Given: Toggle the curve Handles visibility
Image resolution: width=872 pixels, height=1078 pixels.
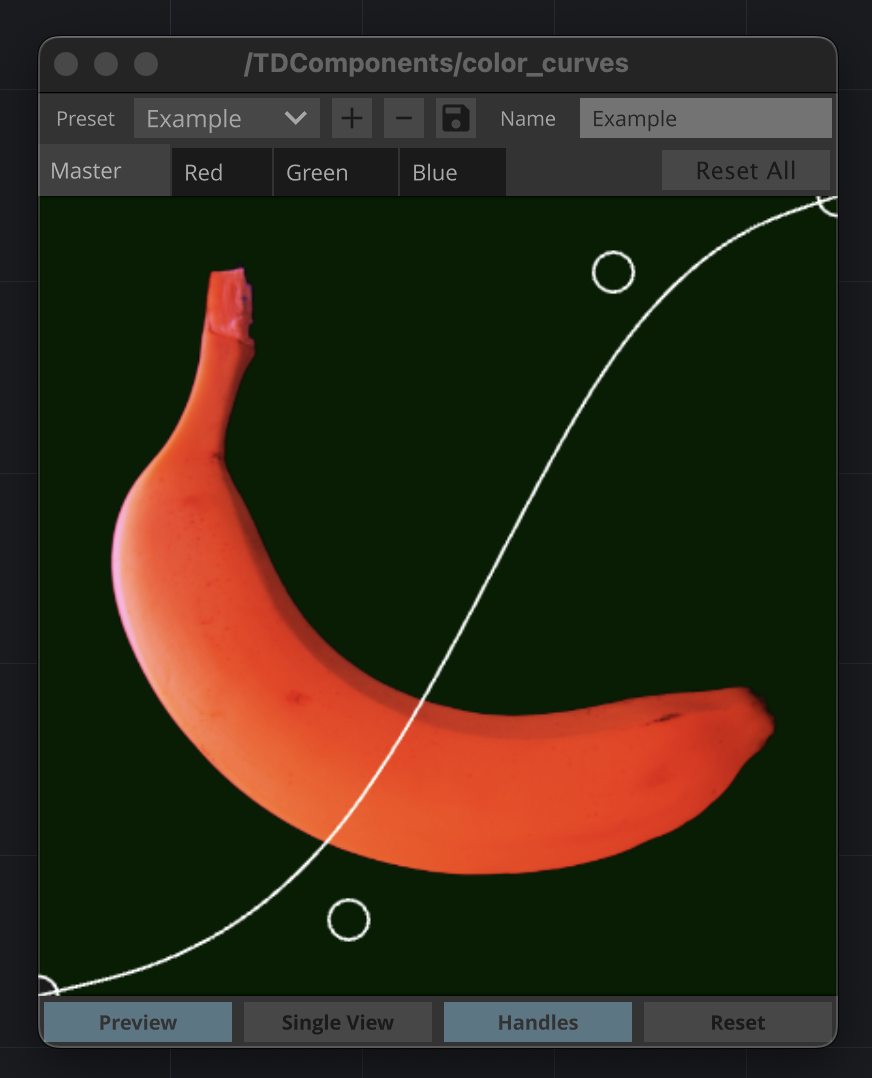Looking at the screenshot, I should [538, 1022].
